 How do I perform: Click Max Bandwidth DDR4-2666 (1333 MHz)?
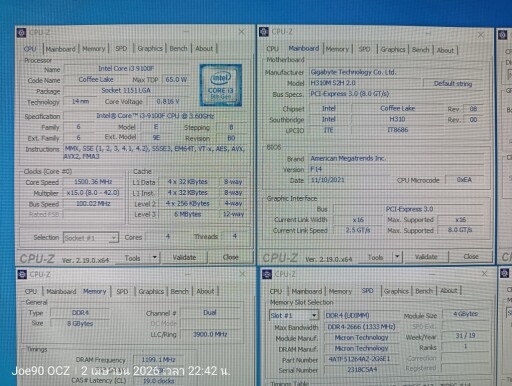pyautogui.click(x=362, y=327)
